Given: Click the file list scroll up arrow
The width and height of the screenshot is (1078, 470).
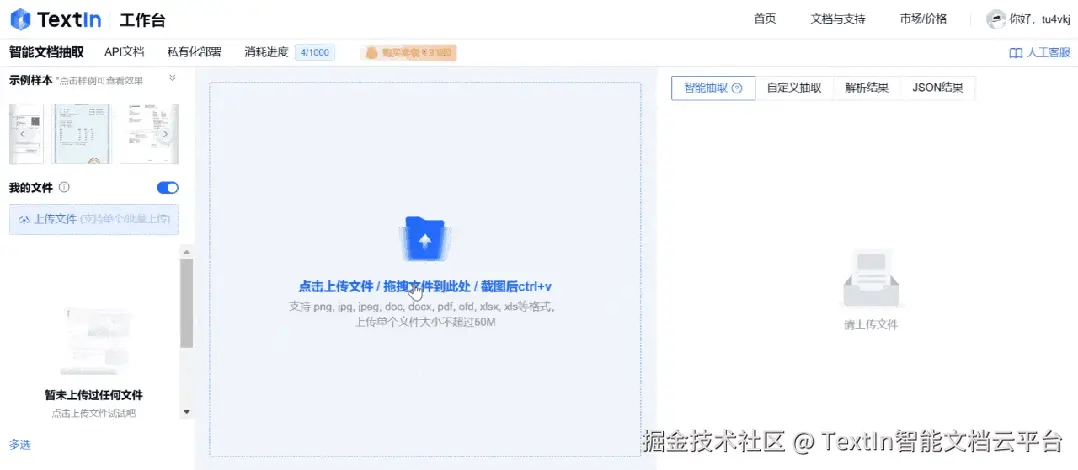Looking at the screenshot, I should point(186,252).
